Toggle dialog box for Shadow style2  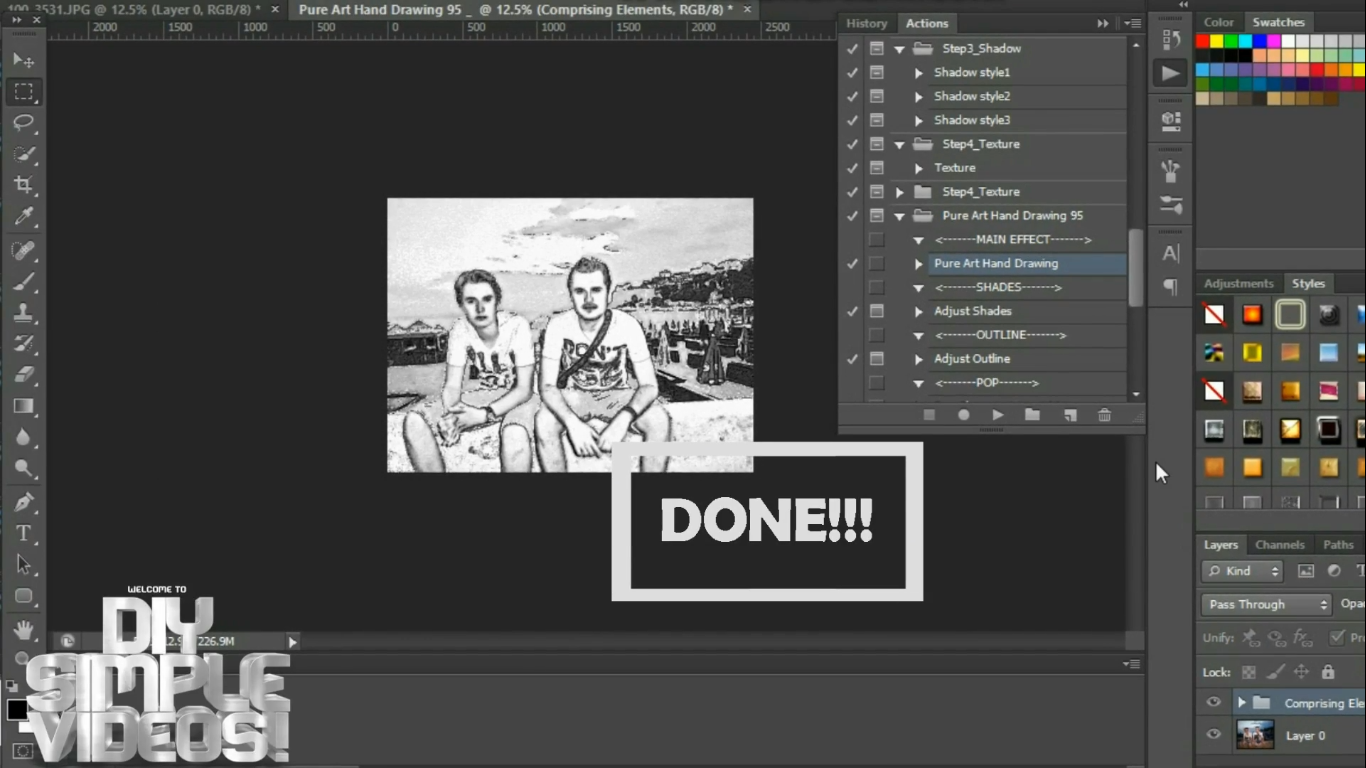coord(877,96)
